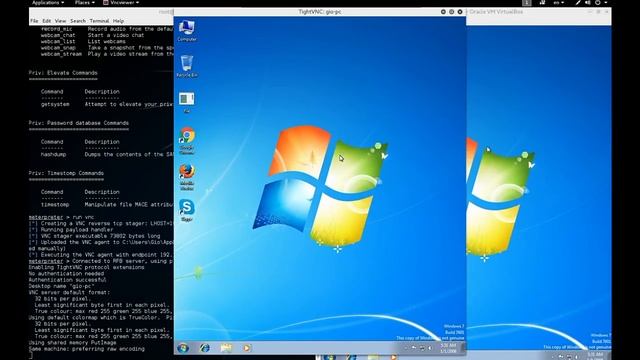The image size is (640, 360).
Task: Launch Windows Media Player from TightVNC taskbar
Action: click(247, 348)
